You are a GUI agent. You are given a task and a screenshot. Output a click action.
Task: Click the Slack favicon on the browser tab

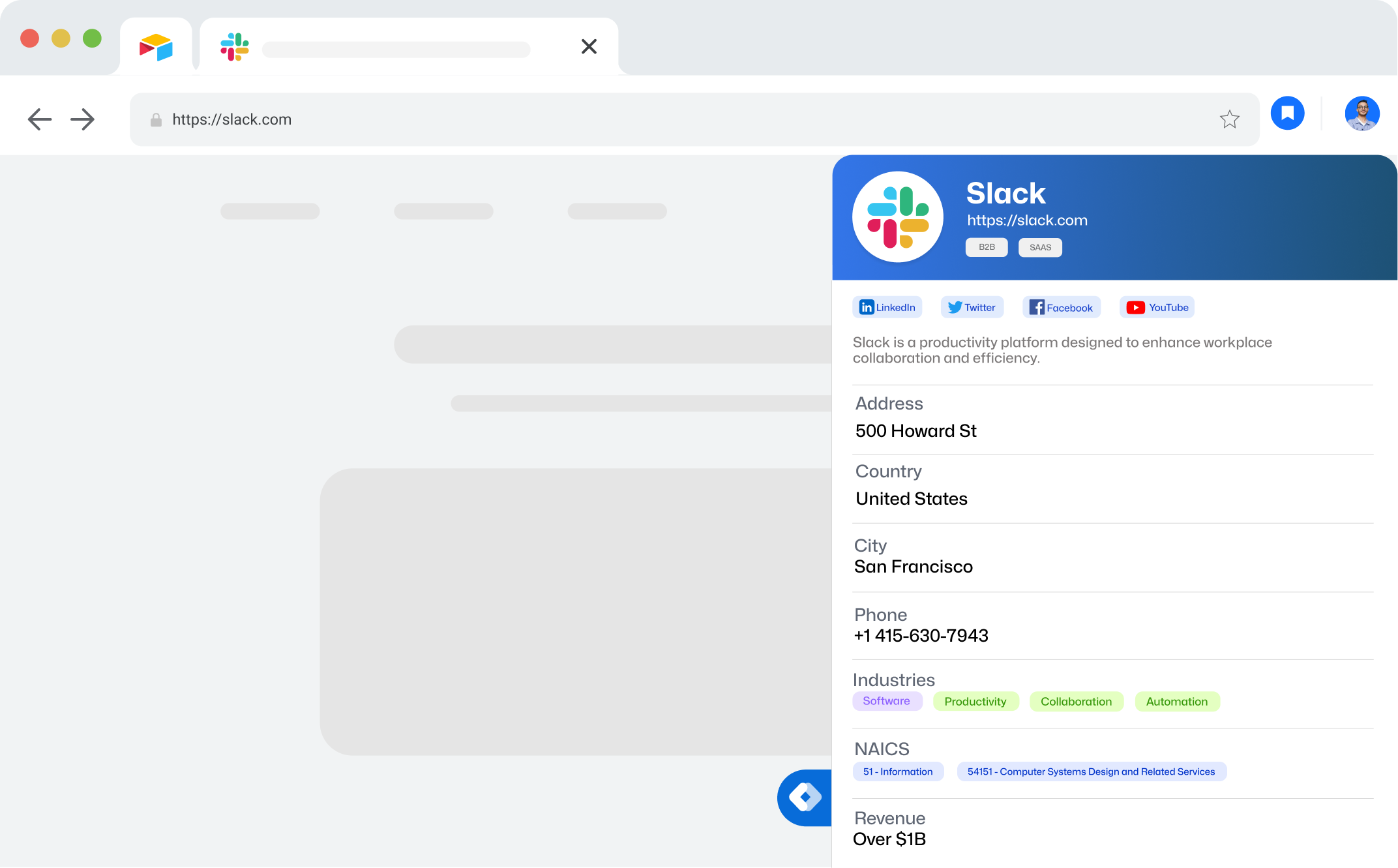coord(234,47)
